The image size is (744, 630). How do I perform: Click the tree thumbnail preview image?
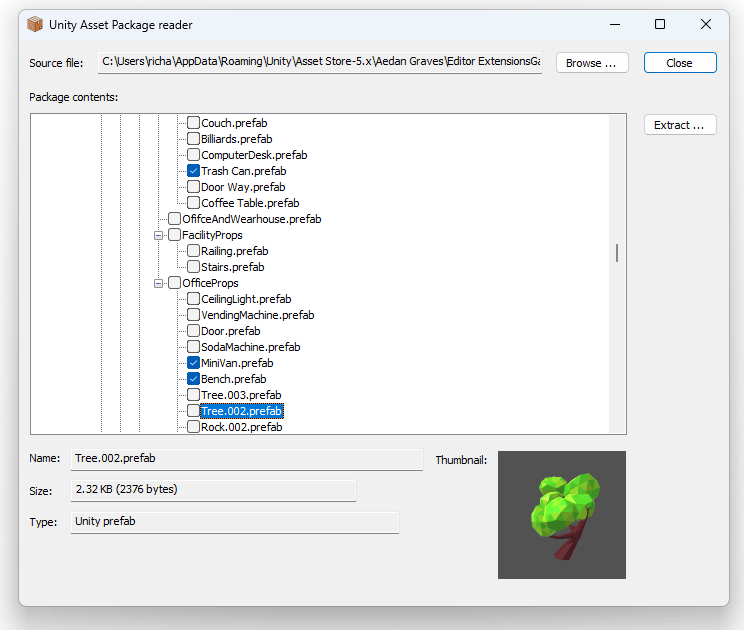562,515
